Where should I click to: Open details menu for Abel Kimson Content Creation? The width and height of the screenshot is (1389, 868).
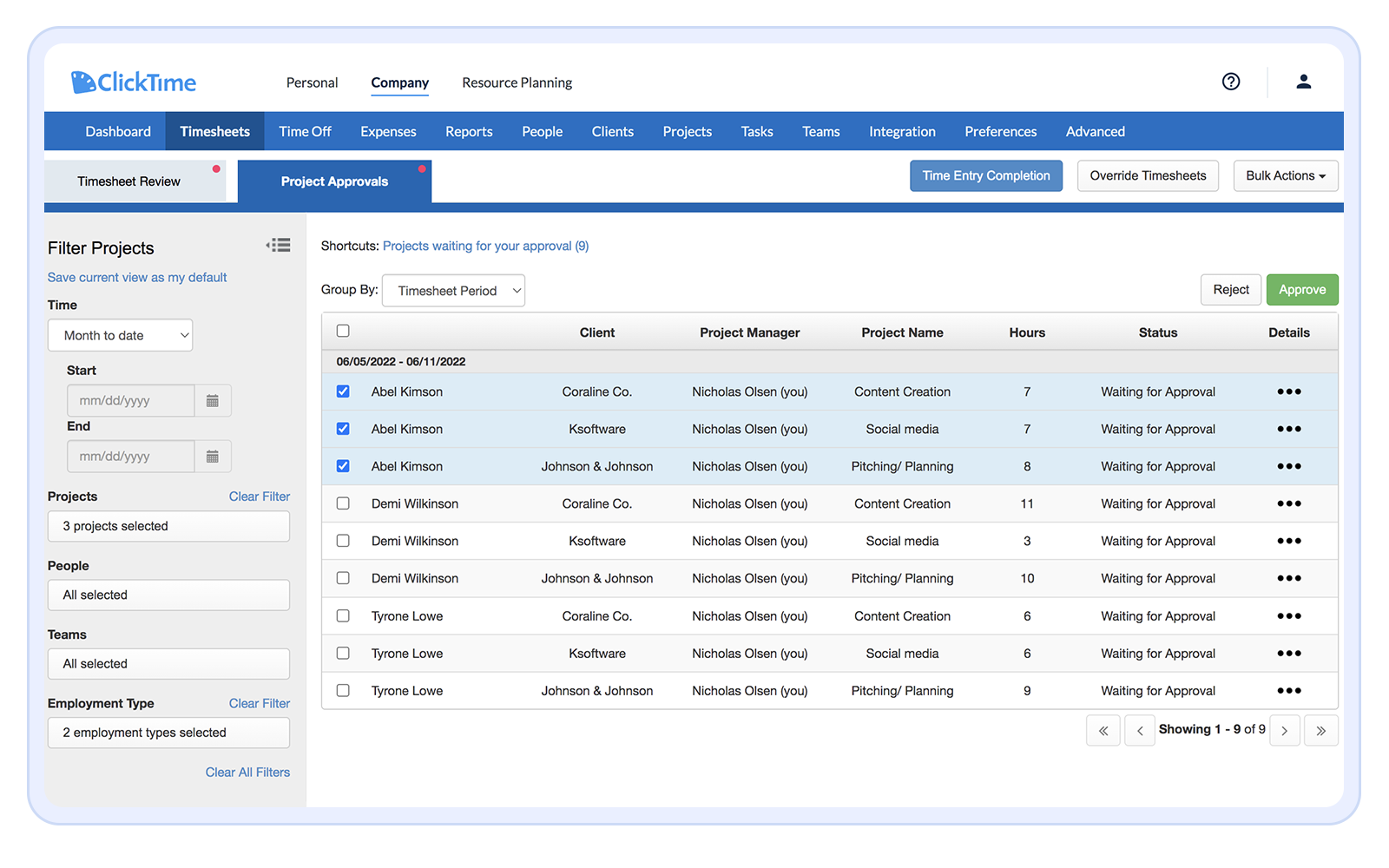pos(1288,391)
